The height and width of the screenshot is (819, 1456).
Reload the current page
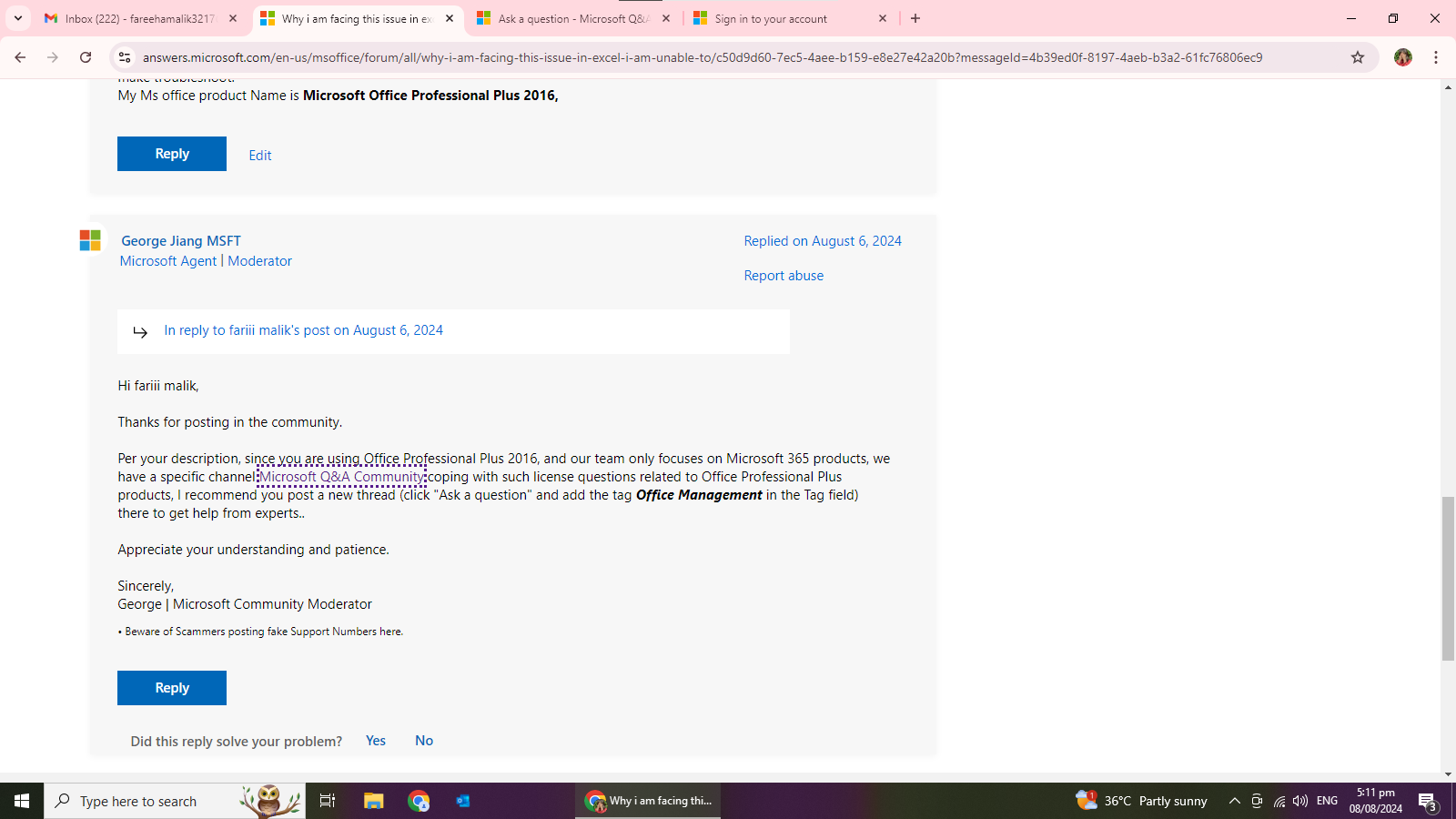86,57
